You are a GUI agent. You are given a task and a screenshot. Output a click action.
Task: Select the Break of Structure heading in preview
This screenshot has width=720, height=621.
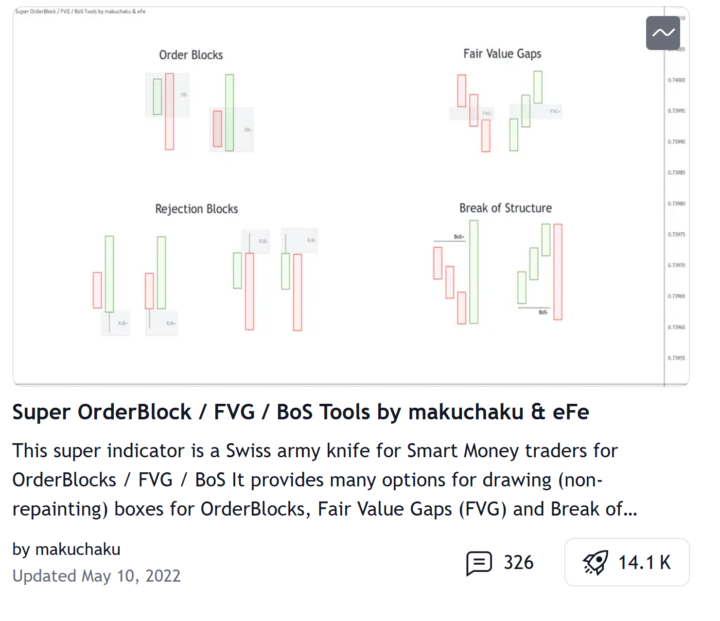[x=505, y=208]
